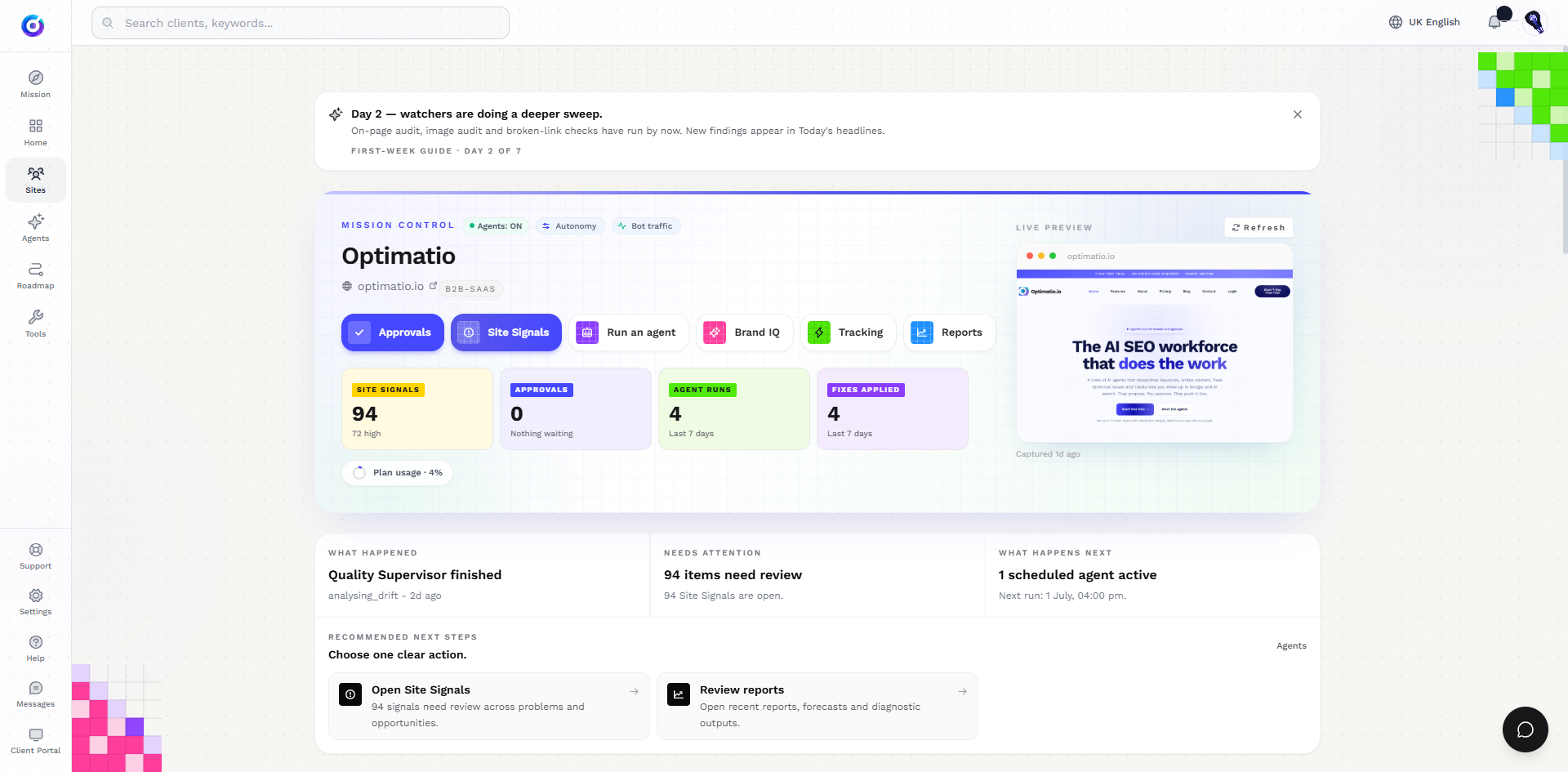Screen dimensions: 1568x772
Task: Open the UK English language selector
Action: pos(1425,22)
